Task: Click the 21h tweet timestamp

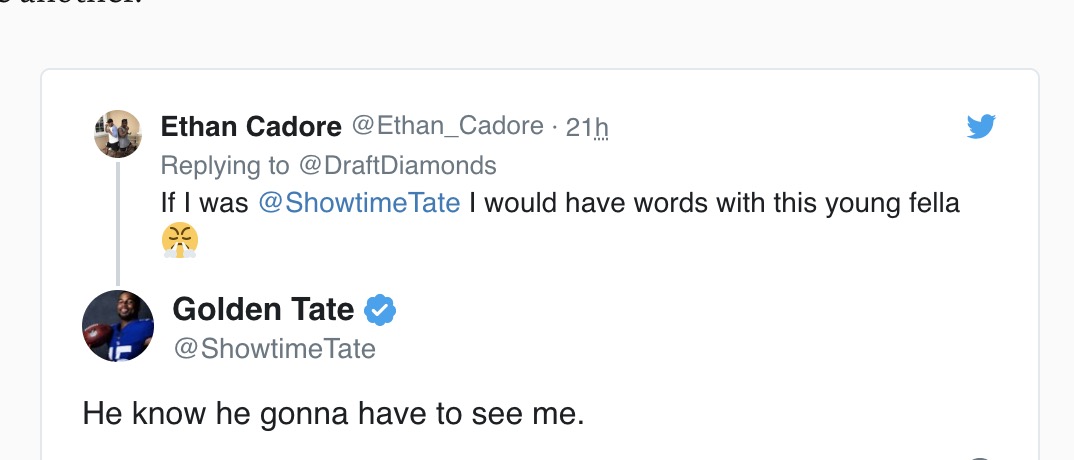Action: pos(587,127)
